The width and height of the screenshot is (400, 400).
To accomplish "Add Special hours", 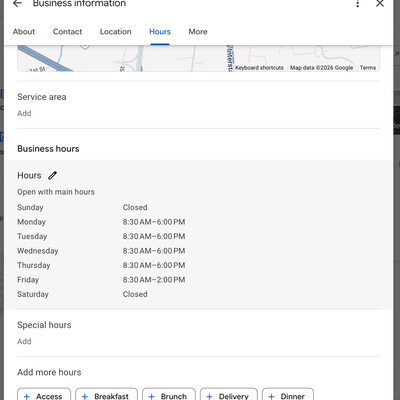I will coord(24,341).
